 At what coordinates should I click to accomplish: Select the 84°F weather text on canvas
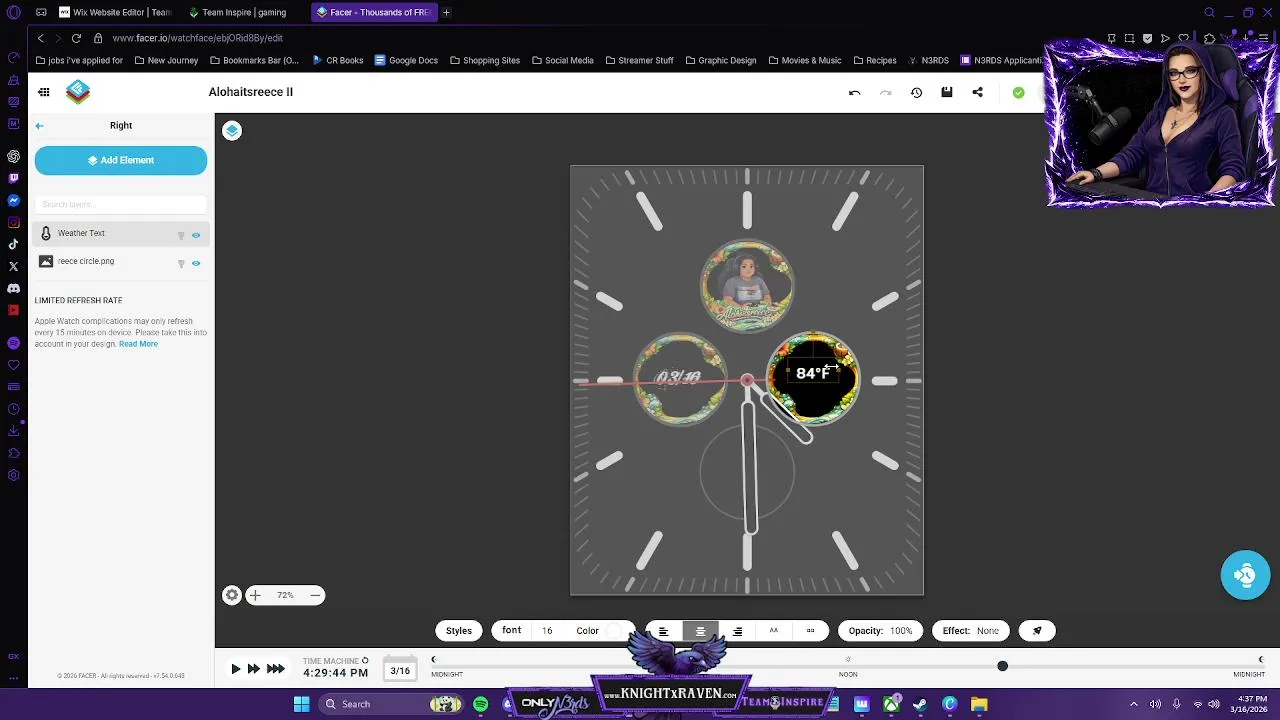pyautogui.click(x=813, y=373)
